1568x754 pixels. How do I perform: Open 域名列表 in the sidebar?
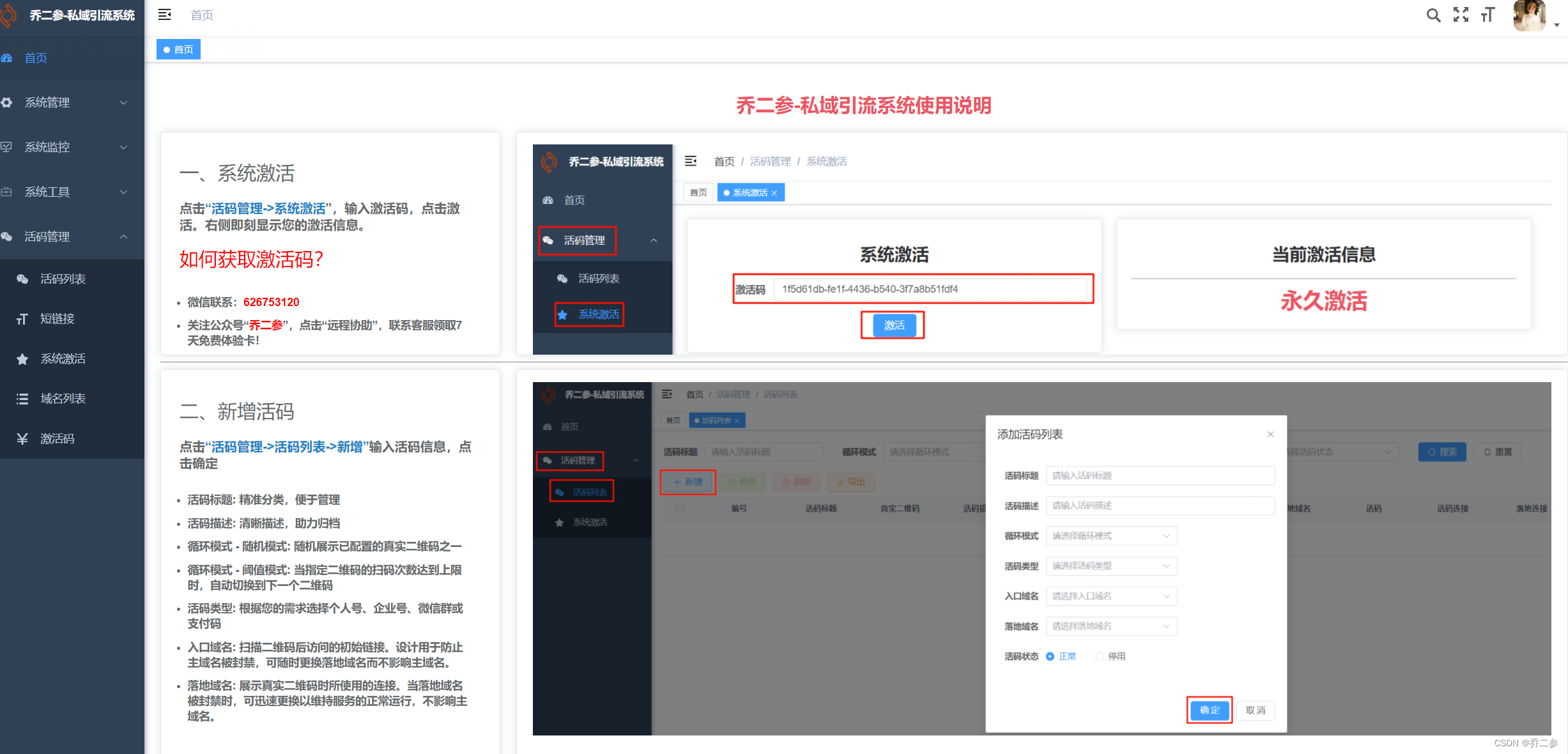[63, 399]
